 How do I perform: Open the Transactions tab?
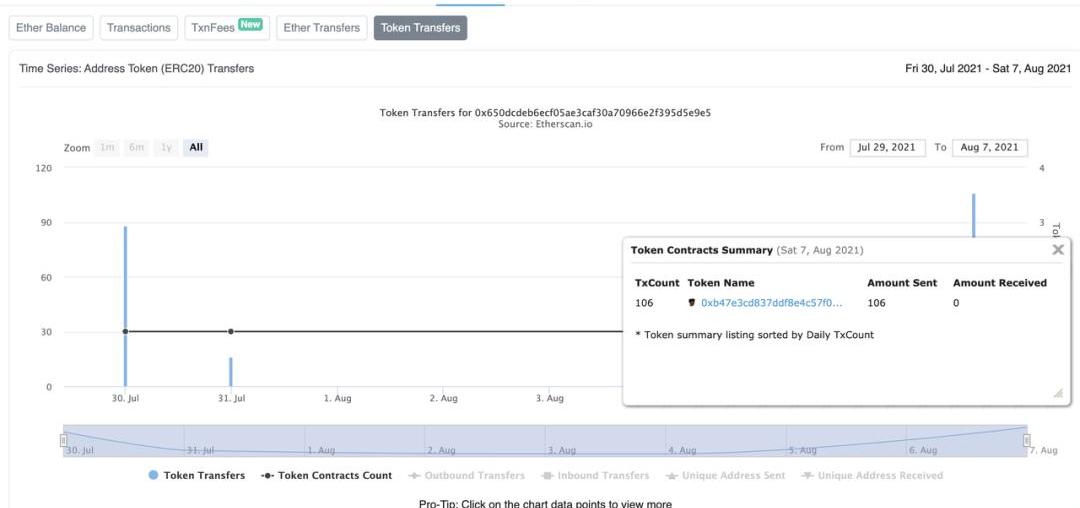coord(138,28)
